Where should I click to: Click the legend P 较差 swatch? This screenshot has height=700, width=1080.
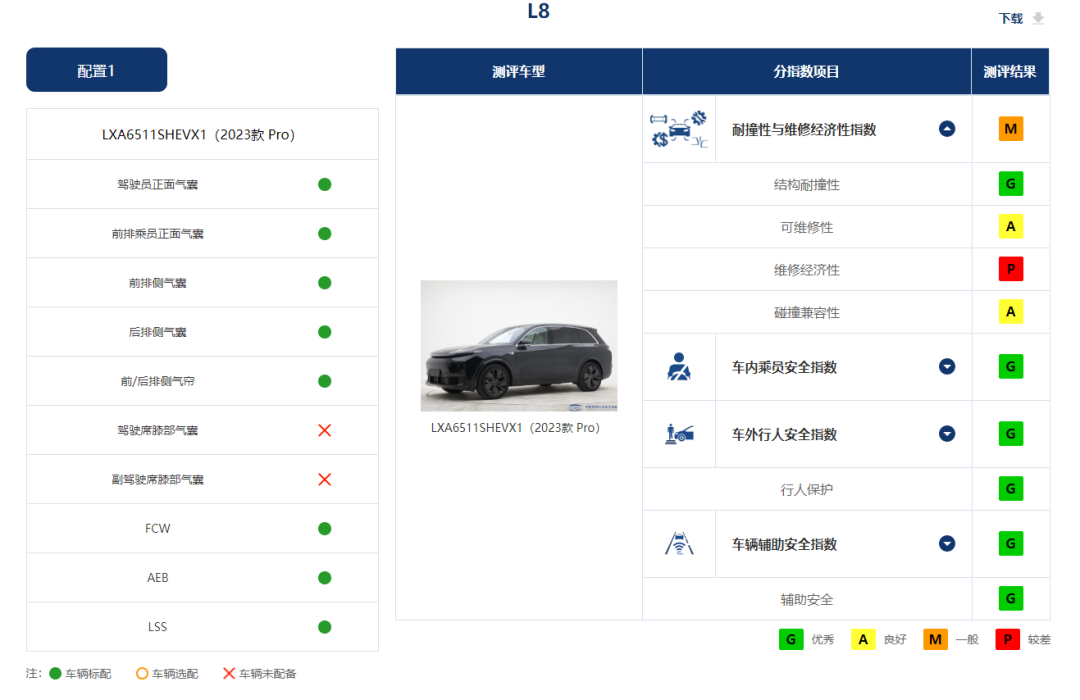[1007, 639]
